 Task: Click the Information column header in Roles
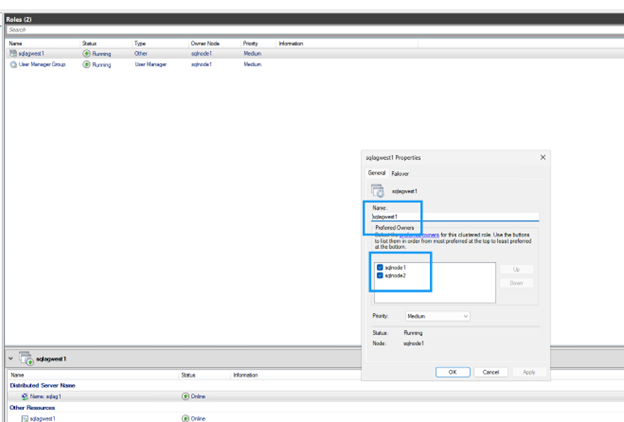click(x=347, y=43)
